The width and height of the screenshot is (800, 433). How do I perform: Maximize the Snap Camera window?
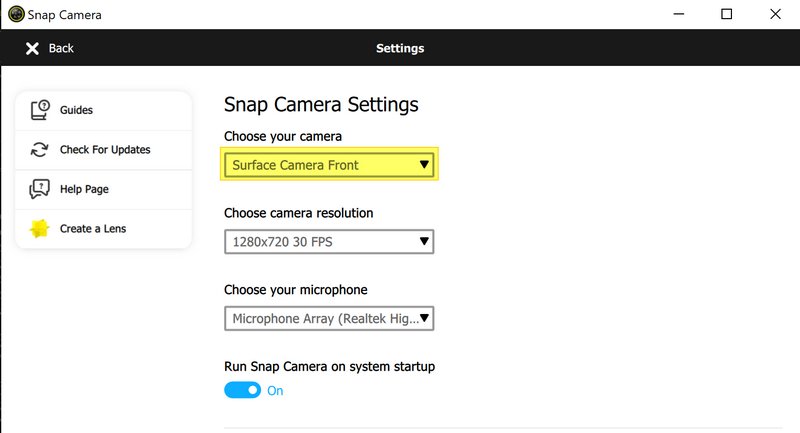click(x=727, y=14)
